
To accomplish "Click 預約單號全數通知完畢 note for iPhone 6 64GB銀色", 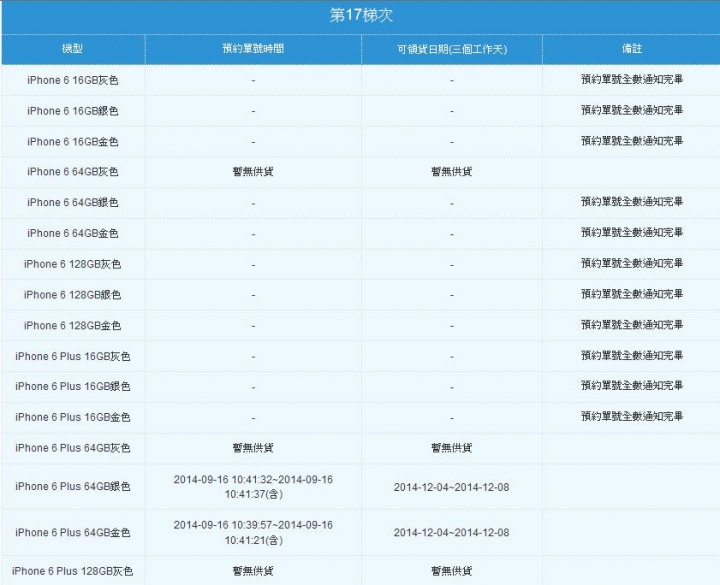I will pyautogui.click(x=632, y=202).
